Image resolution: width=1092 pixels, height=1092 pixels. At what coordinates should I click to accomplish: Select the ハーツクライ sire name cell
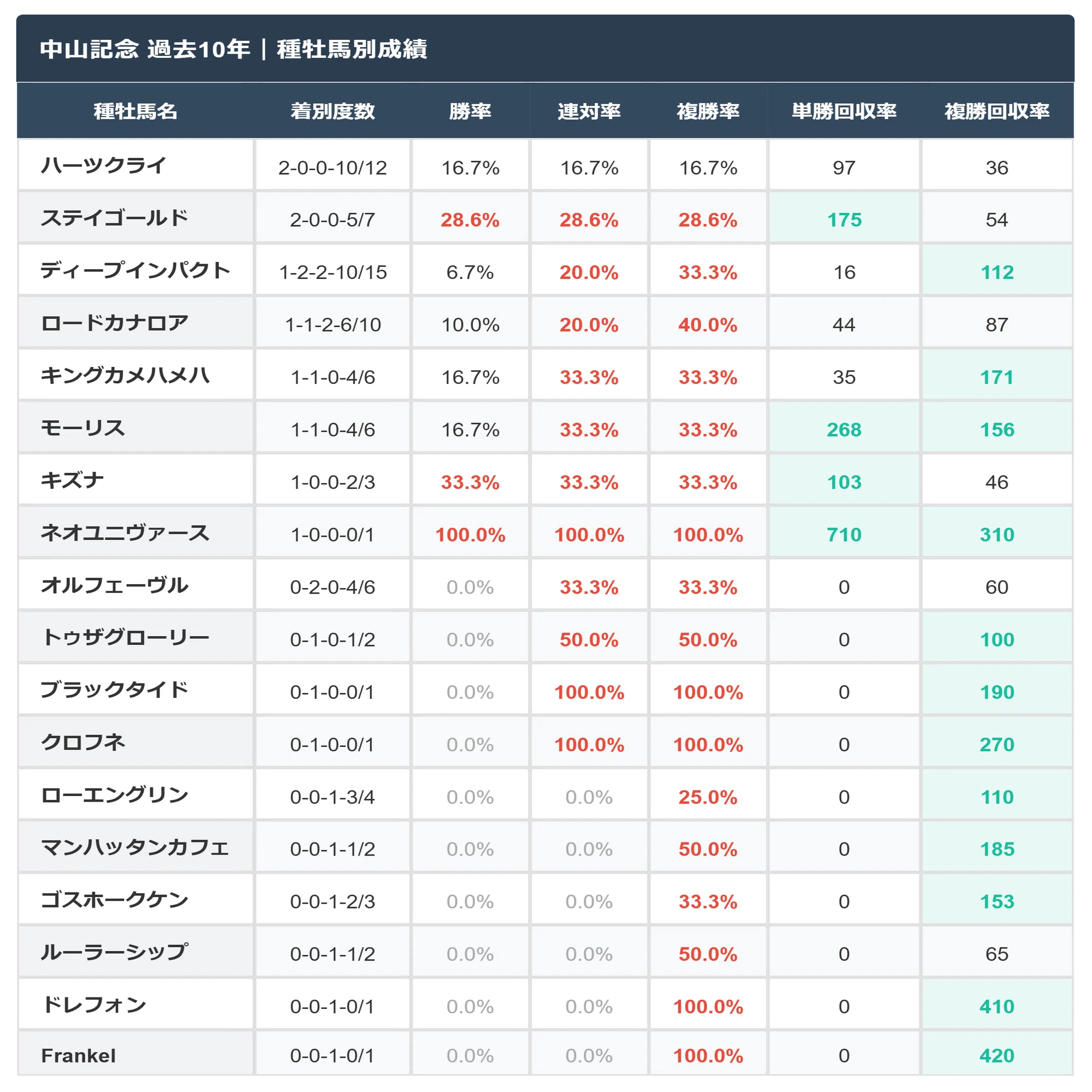coord(135,165)
